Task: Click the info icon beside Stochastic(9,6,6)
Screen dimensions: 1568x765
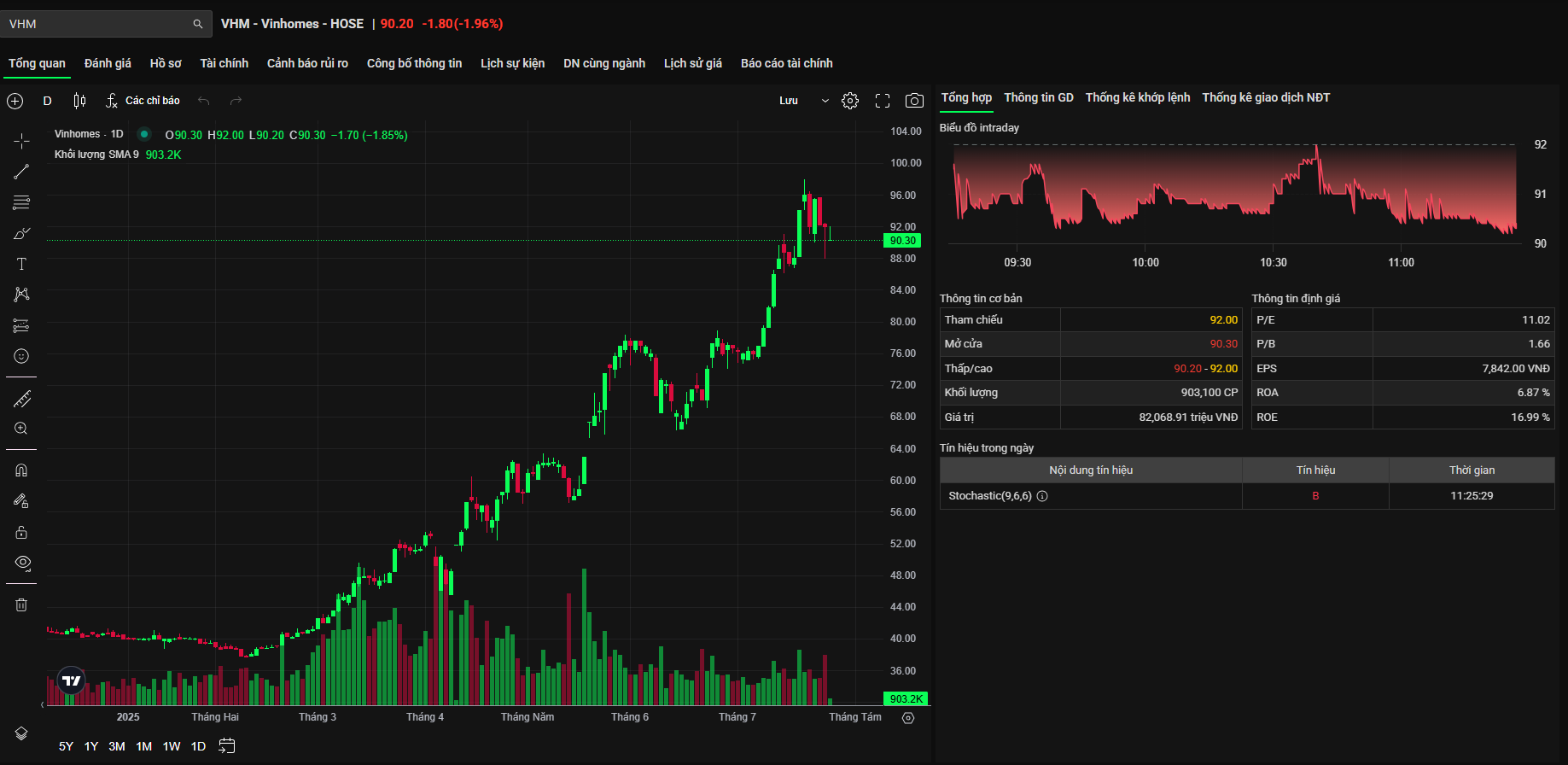Action: point(1042,496)
